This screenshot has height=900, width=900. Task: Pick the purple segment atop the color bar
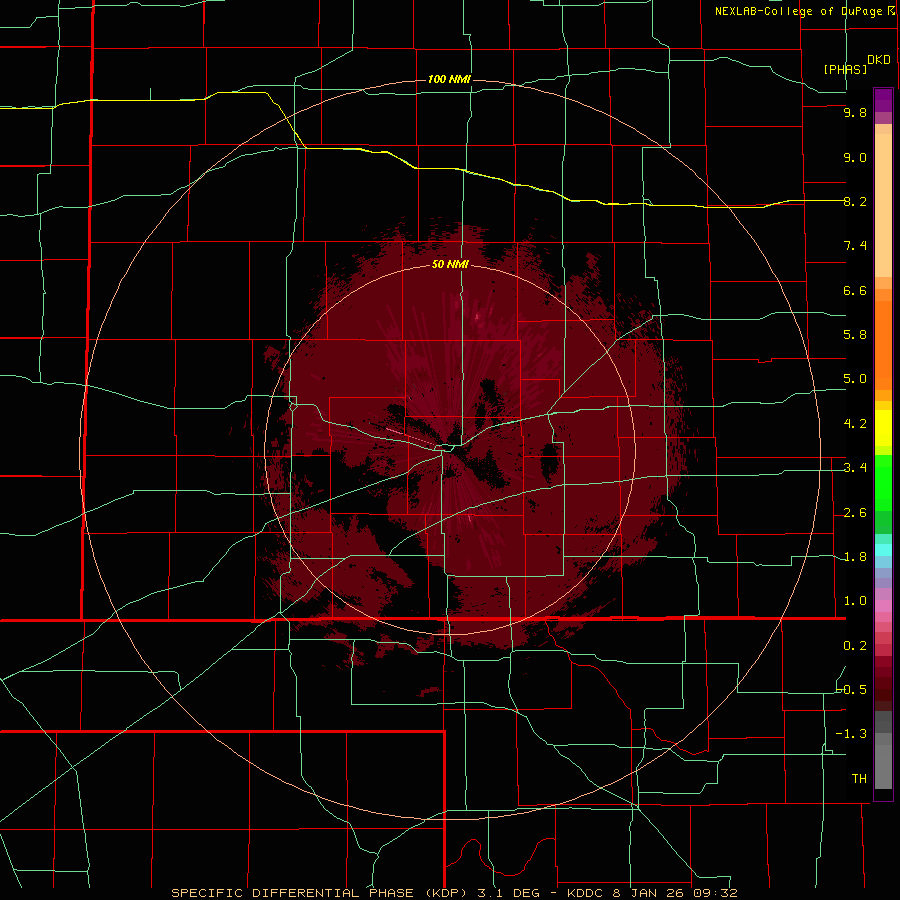click(x=883, y=100)
